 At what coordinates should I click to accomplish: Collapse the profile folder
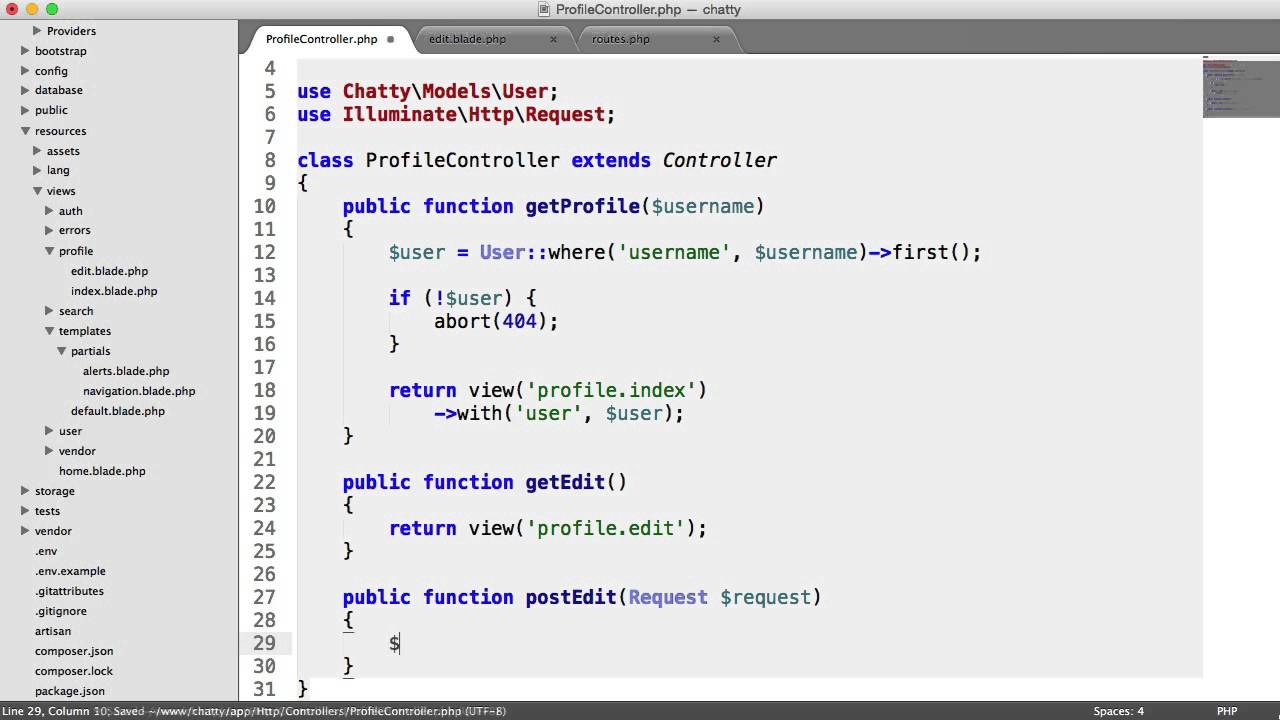49,251
